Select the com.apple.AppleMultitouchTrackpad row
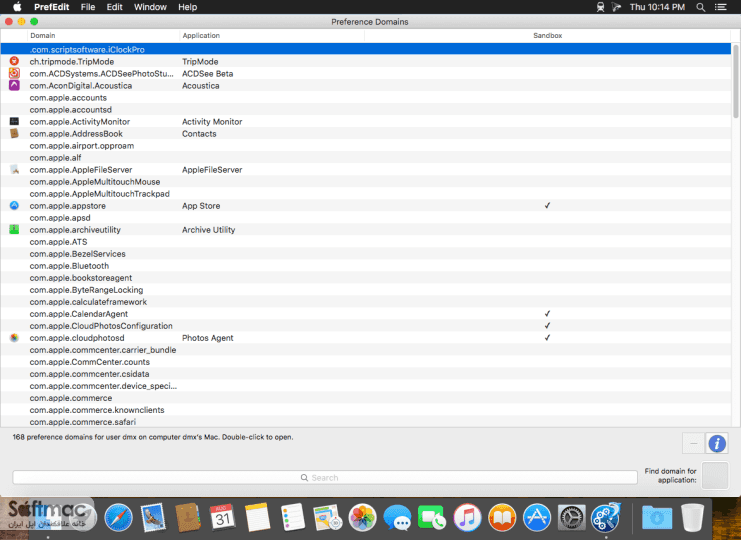This screenshot has width=741, height=540. [366, 194]
